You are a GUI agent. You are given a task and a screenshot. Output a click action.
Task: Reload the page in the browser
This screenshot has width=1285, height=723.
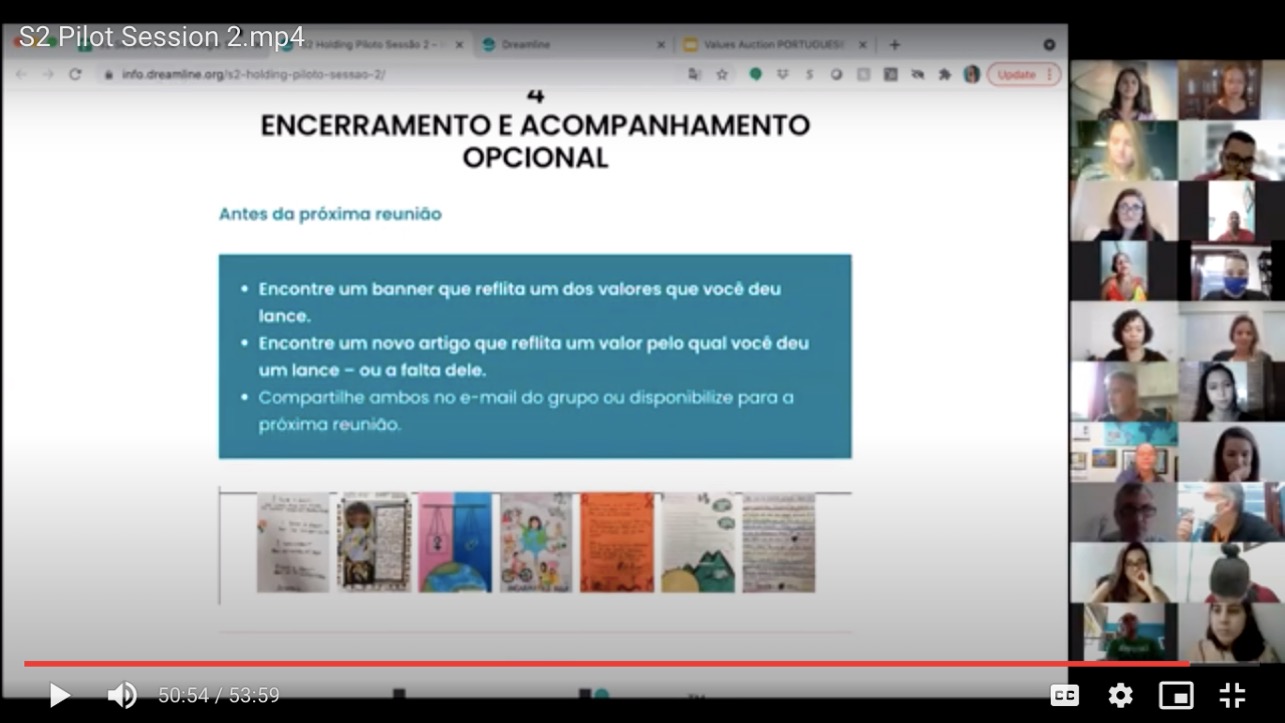[75, 74]
